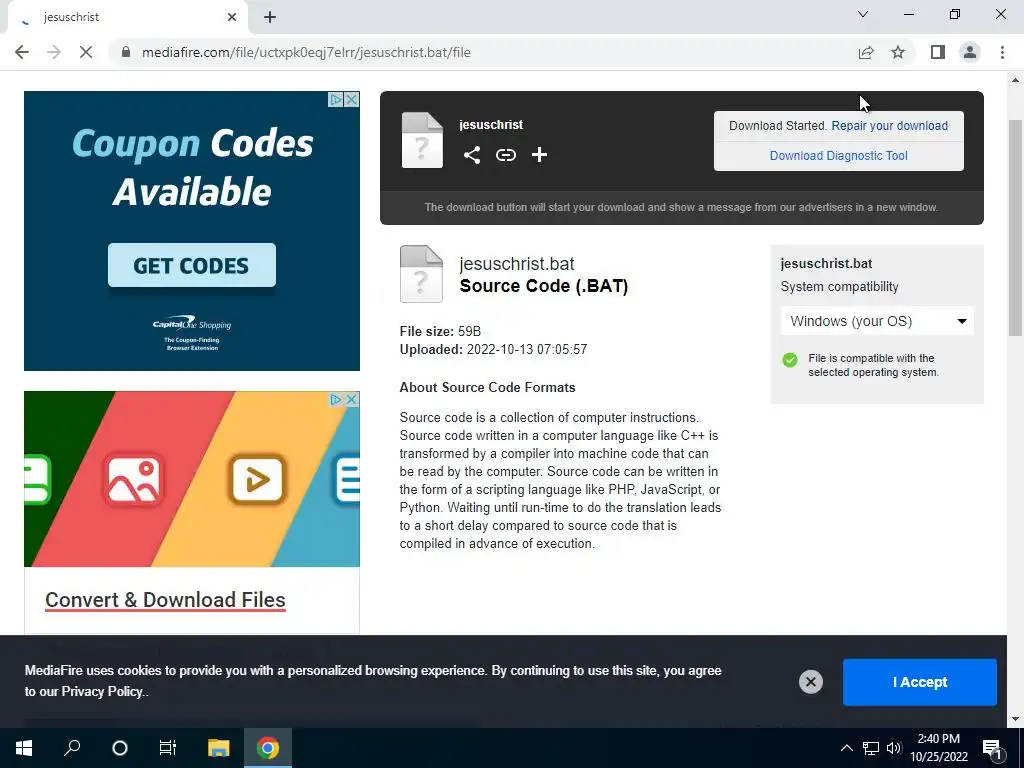Screen dimensions: 1024x768
Task: Click 'System compatibility' label
Action: point(839,287)
